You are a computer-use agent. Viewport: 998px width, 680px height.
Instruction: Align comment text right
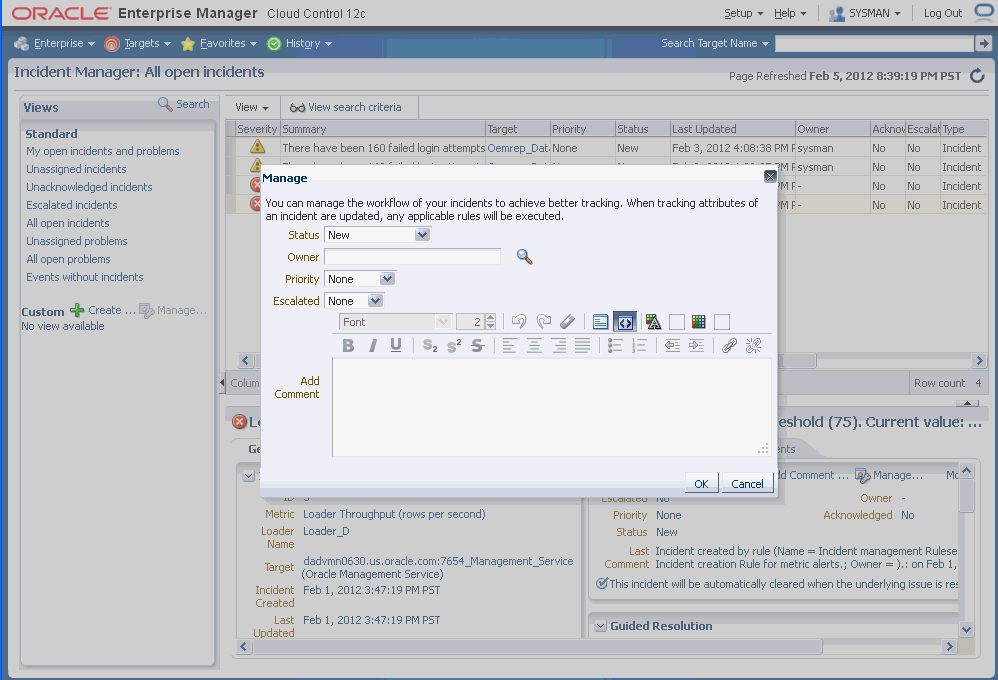(558, 345)
